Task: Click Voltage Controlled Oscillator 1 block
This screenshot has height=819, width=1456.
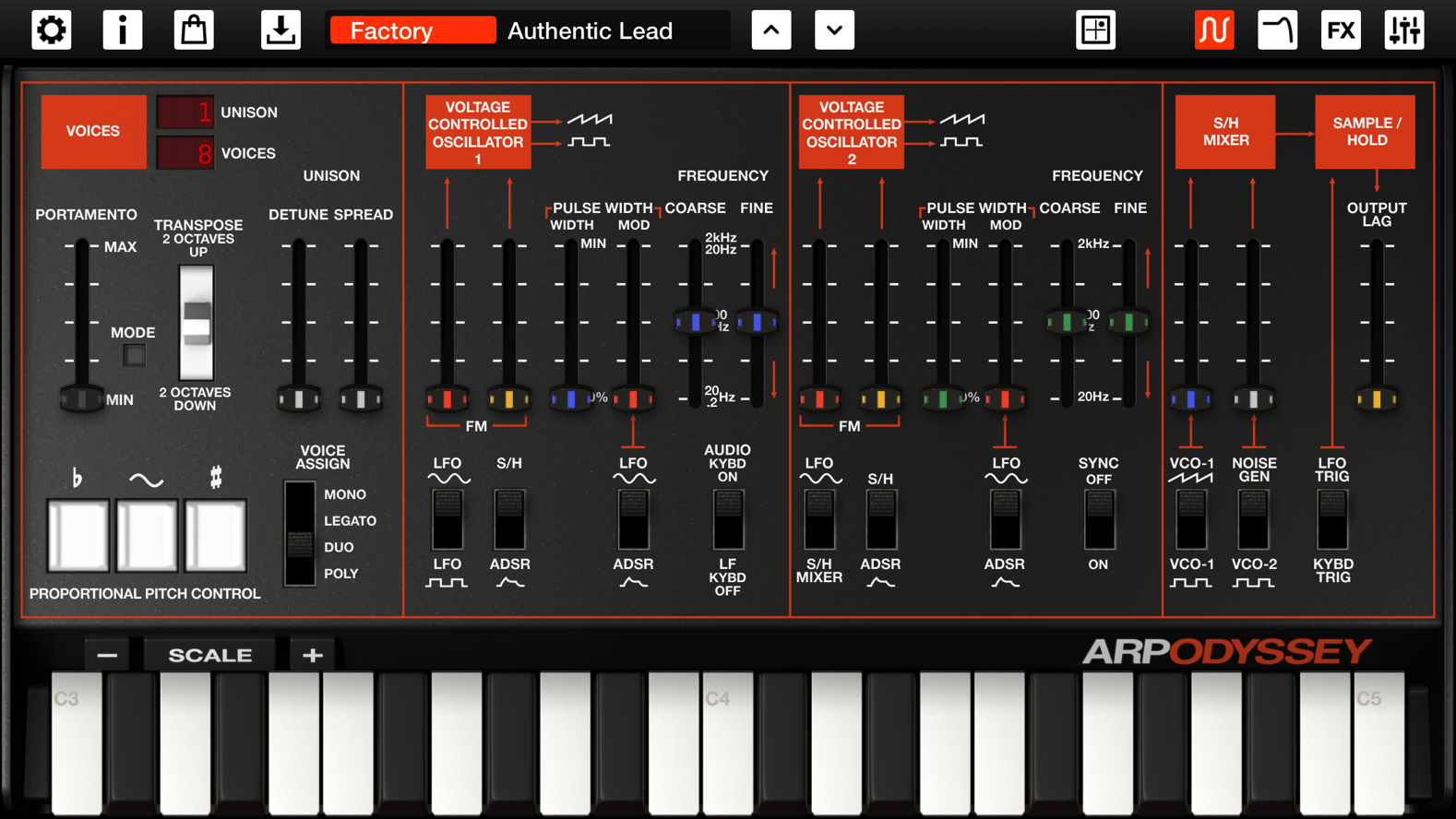Action: tap(478, 131)
